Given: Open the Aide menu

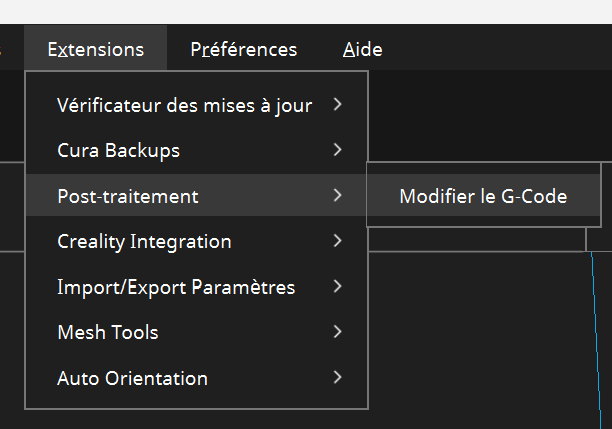Looking at the screenshot, I should (x=362, y=49).
